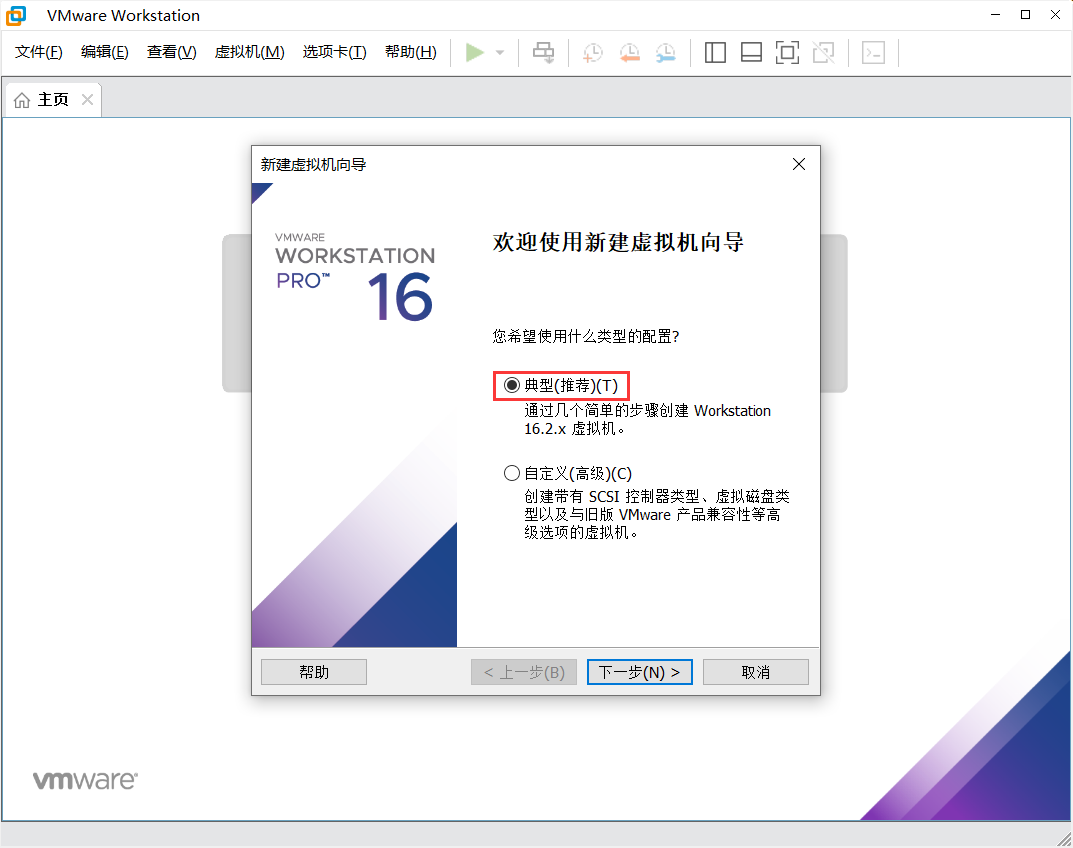
Task: Click the 新建虚拟机向导 dialog title
Action: pyautogui.click(x=313, y=164)
